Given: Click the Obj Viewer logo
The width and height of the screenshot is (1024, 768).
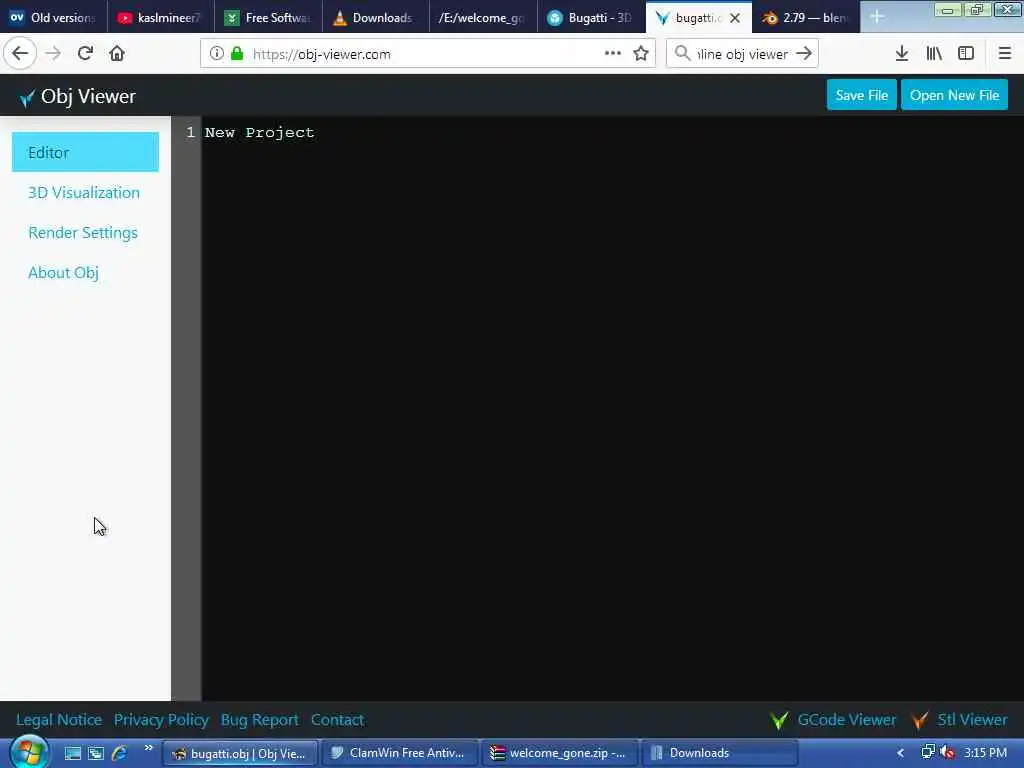Looking at the screenshot, I should [x=78, y=97].
